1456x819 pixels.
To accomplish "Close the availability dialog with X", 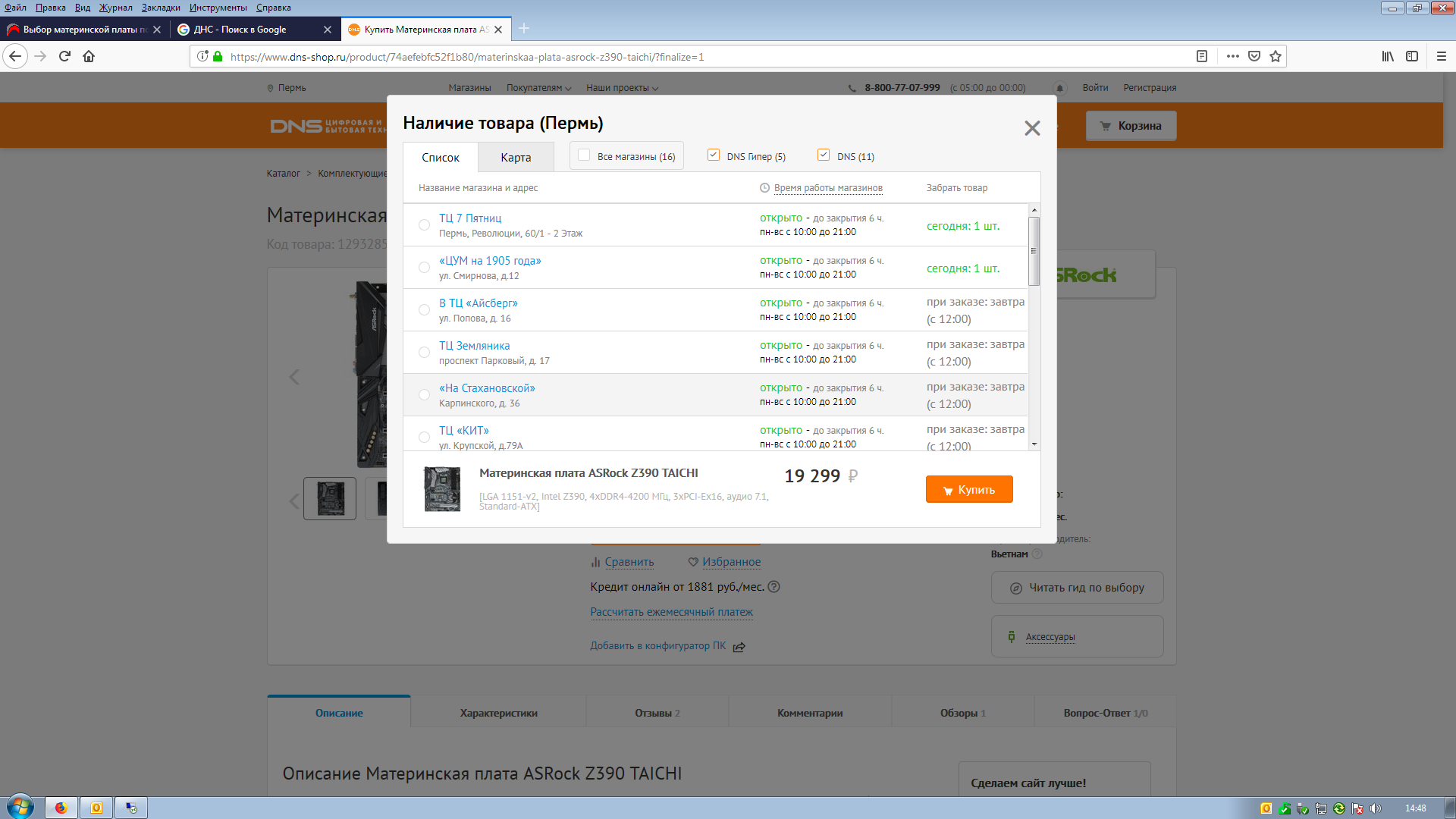I will (1032, 128).
